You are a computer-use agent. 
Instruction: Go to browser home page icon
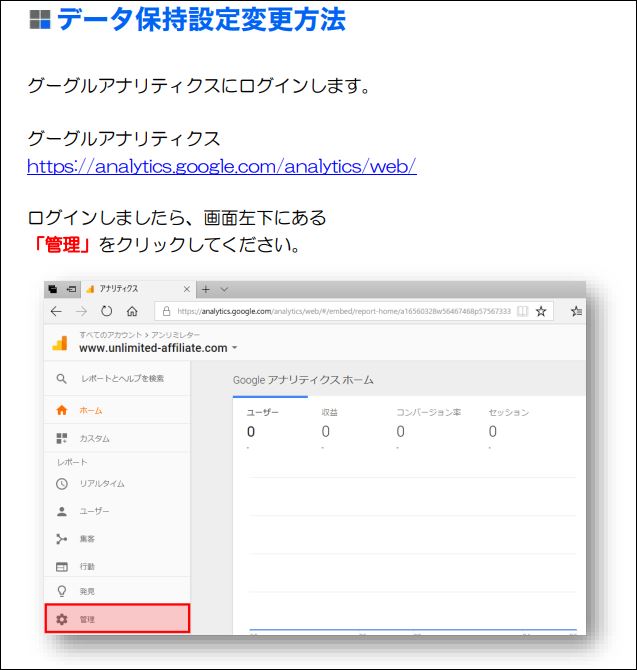[x=132, y=311]
